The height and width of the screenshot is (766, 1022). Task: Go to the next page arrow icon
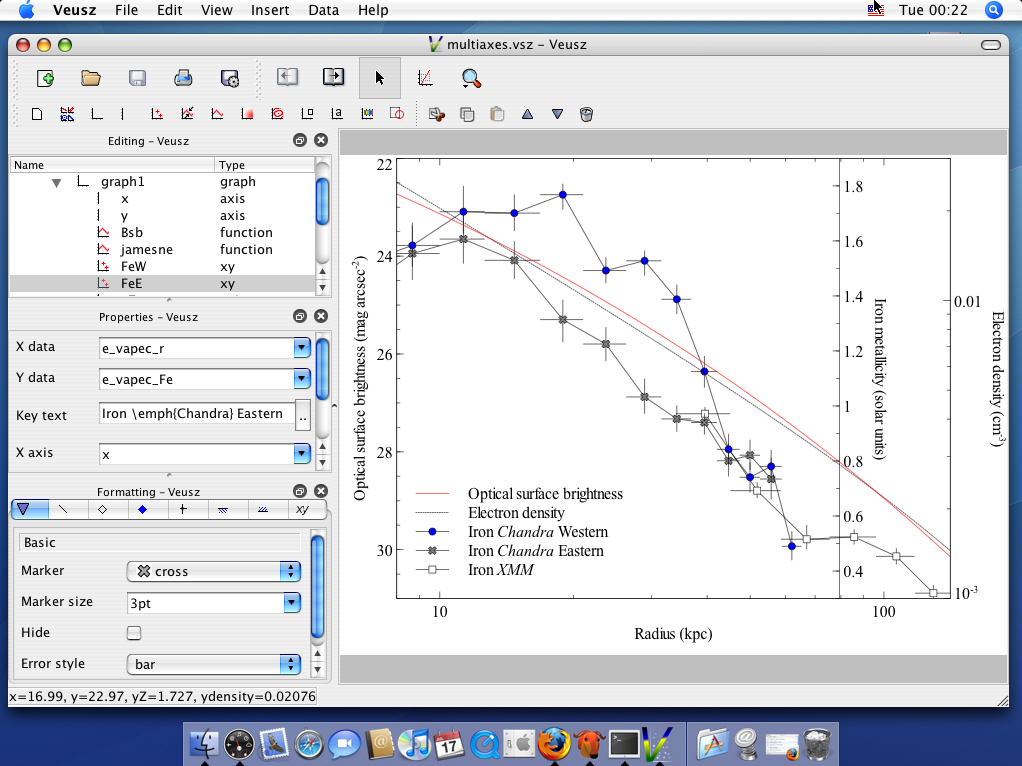[x=333, y=78]
